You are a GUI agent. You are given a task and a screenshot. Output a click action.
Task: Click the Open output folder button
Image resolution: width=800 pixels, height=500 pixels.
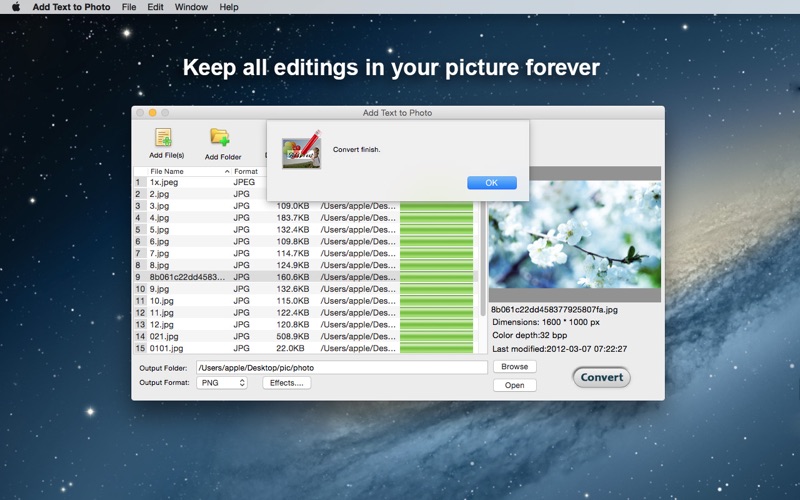[514, 385]
